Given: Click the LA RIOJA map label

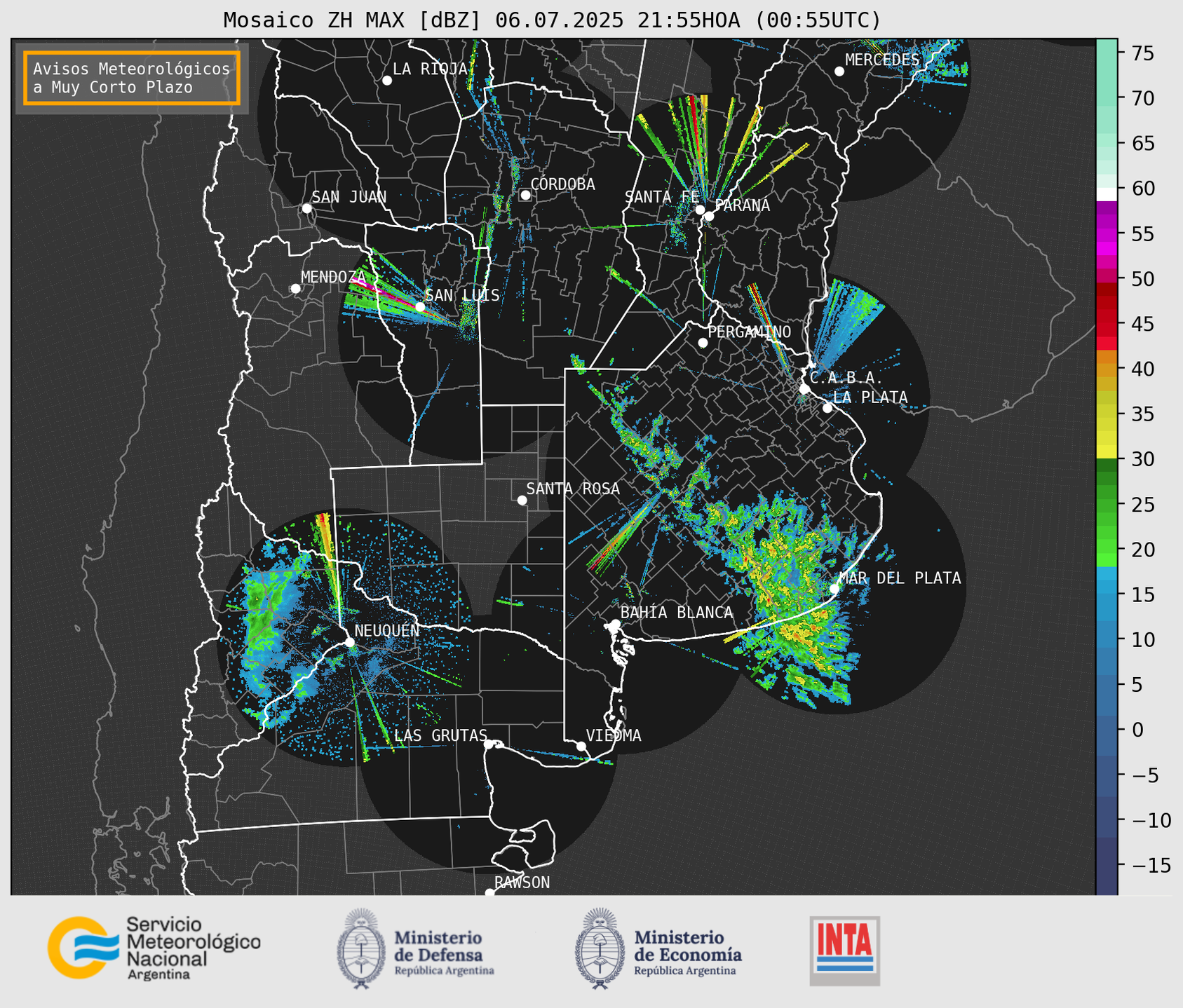Looking at the screenshot, I should (x=430, y=69).
